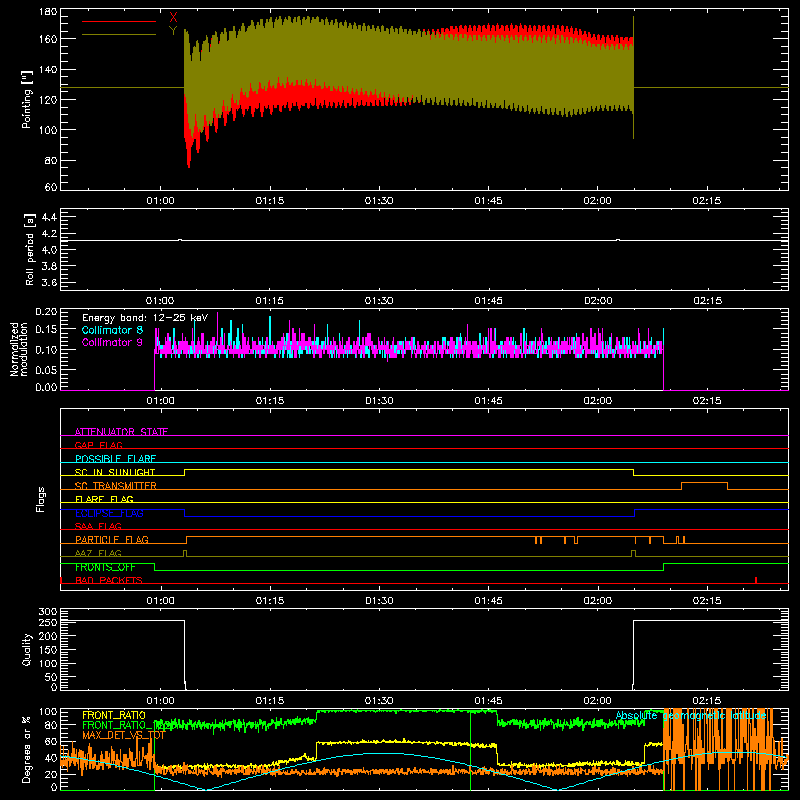Click the olive Y legend line sample
Screen dimensions: 800x800
119,34
